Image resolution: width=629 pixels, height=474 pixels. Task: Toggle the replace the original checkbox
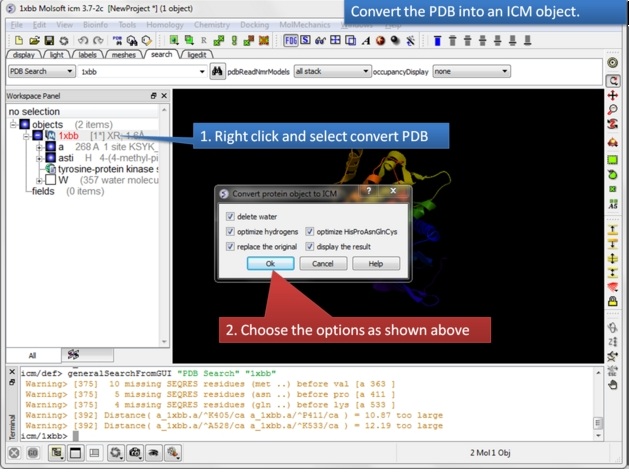click(x=231, y=246)
